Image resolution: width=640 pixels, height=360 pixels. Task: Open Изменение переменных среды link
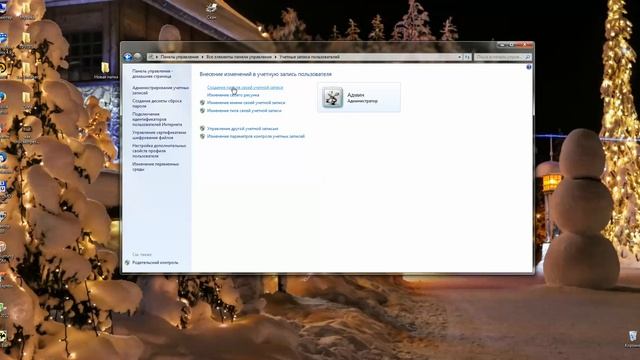[x=156, y=167]
